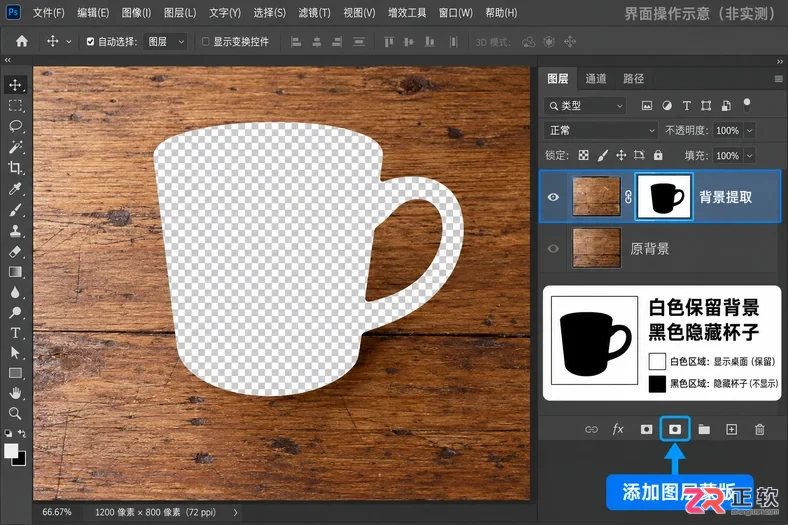Click align horizontal centers icon
Image resolution: width=788 pixels, height=525 pixels.
click(x=317, y=42)
